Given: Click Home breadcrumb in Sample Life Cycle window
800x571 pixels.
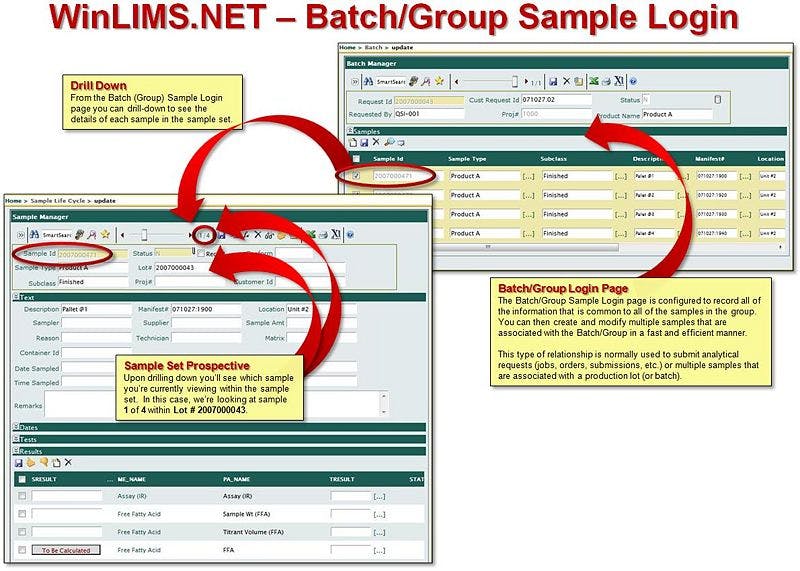Looking at the screenshot, I should [13, 201].
